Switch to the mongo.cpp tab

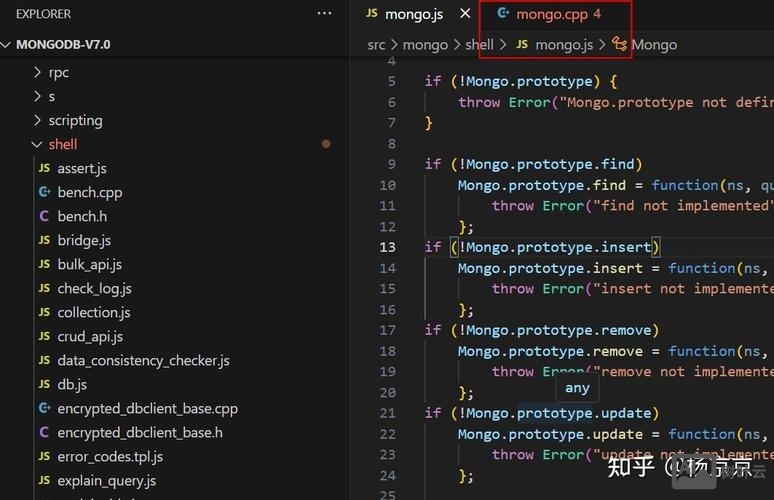tap(558, 14)
